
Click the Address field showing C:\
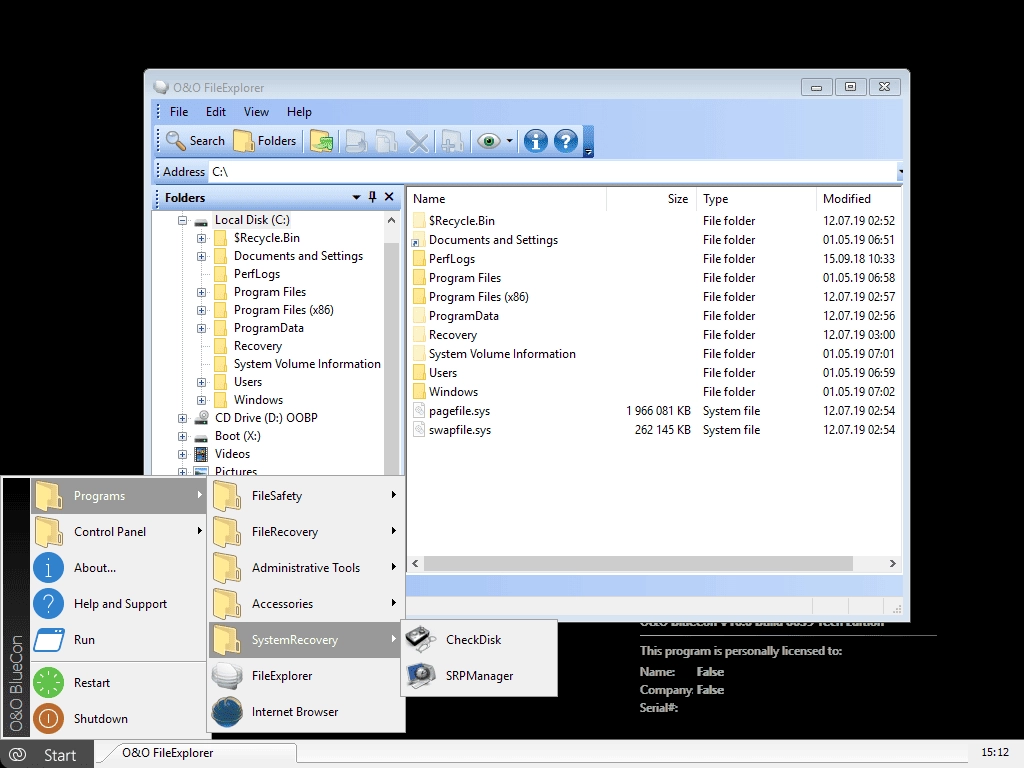(552, 171)
